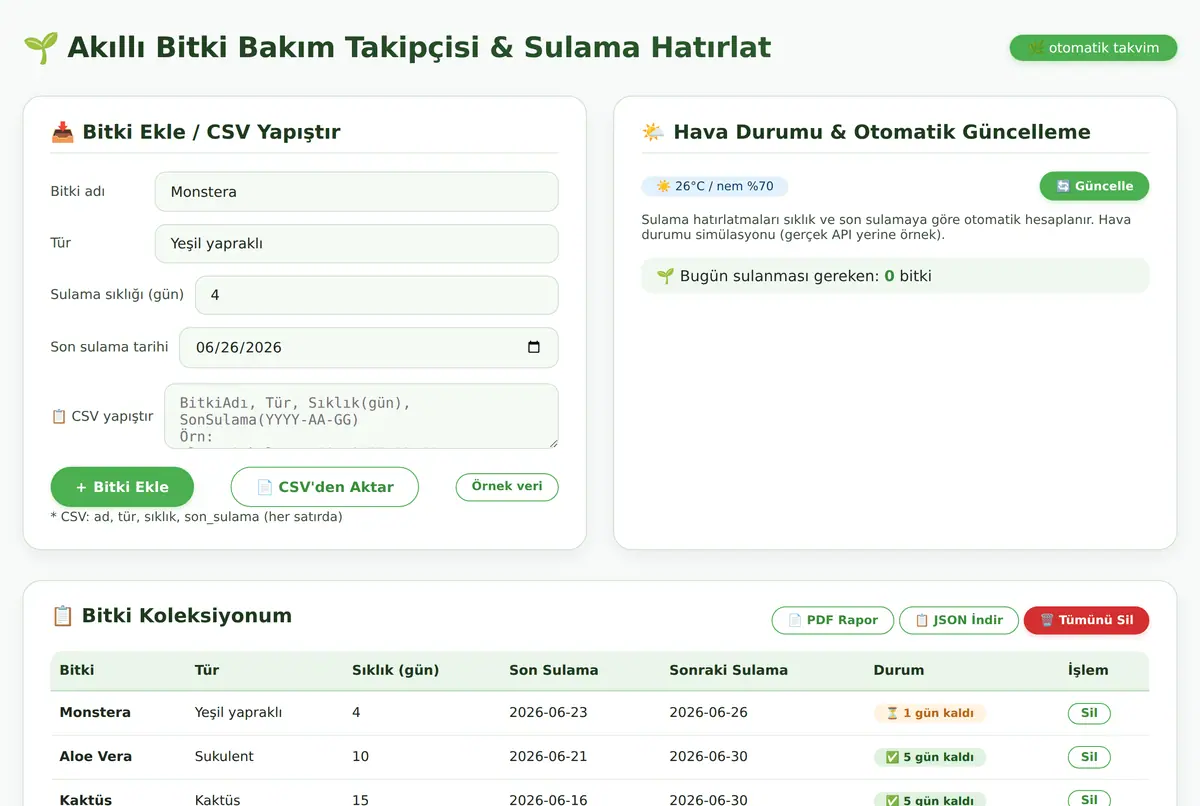Click the Aloe Vera name cell
This screenshot has height=806, width=1200.
96,757
